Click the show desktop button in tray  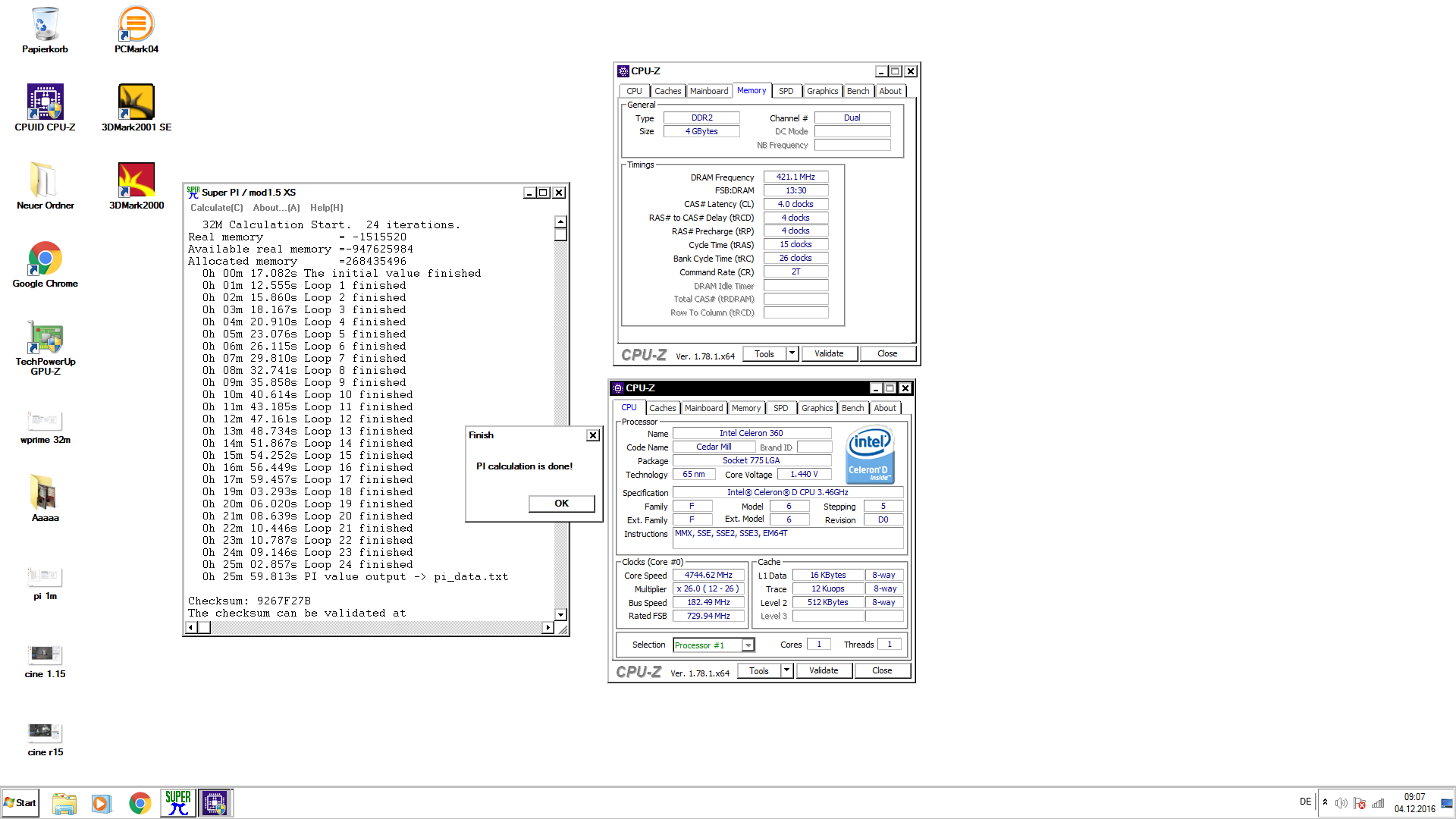[x=1447, y=803]
